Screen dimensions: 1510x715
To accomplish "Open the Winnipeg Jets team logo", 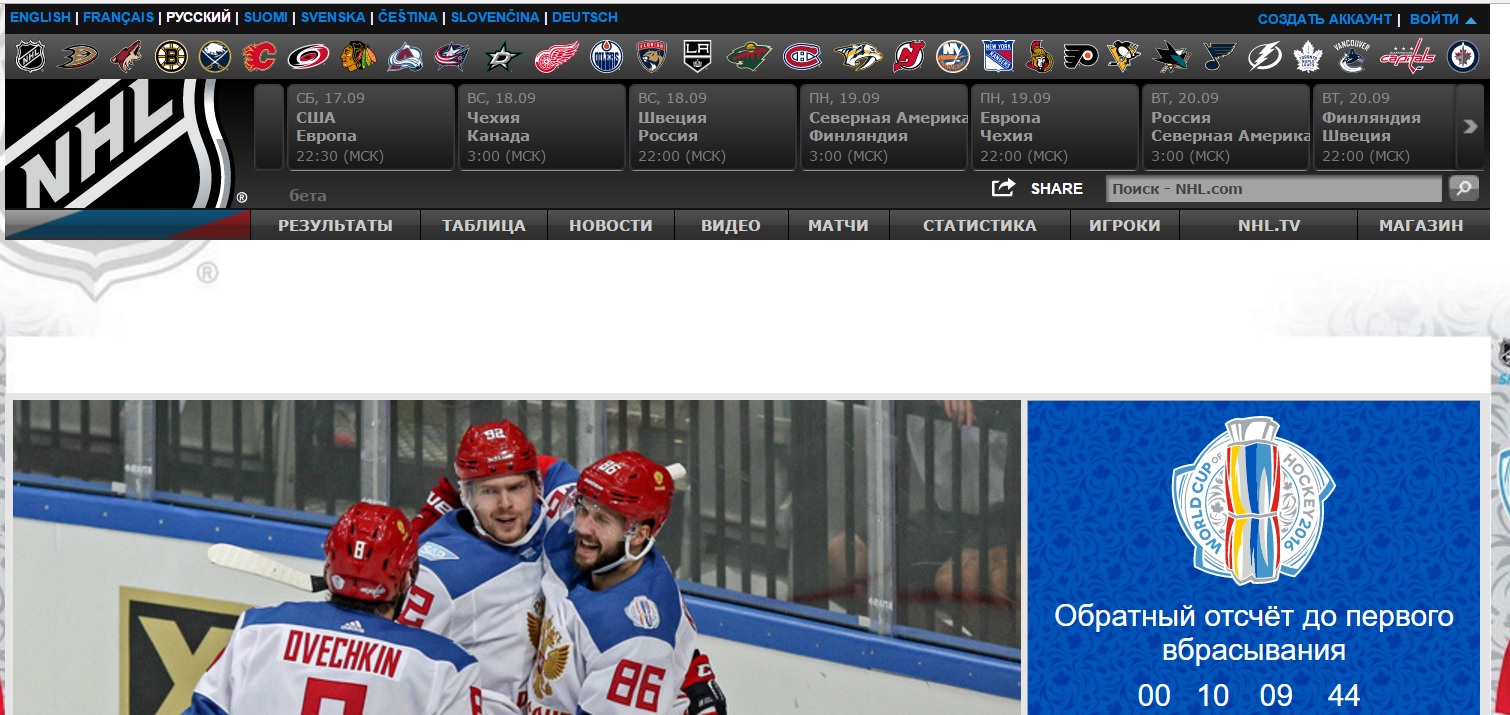I will click(x=1462, y=57).
